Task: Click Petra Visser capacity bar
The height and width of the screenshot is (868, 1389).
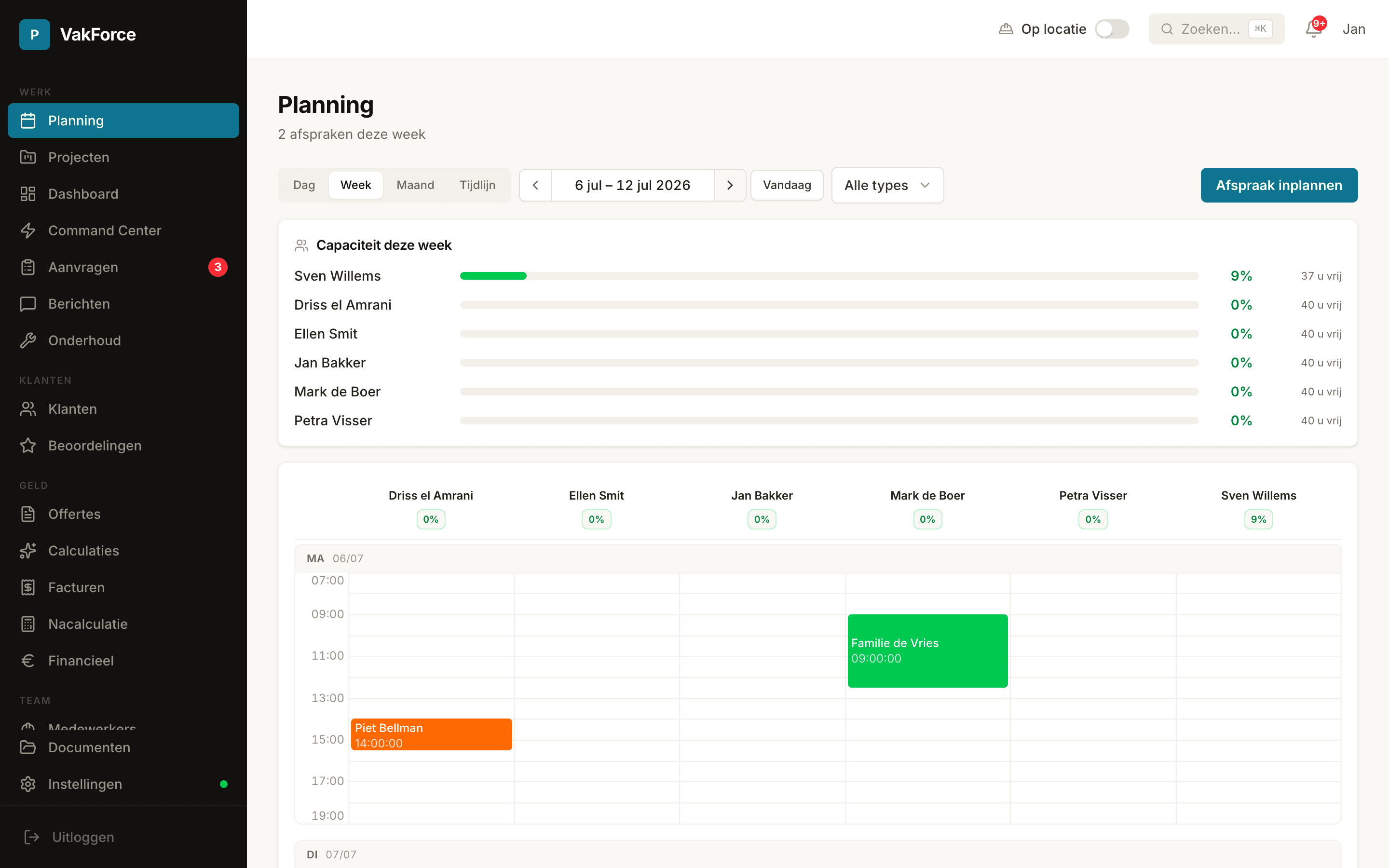Action: pos(830,421)
